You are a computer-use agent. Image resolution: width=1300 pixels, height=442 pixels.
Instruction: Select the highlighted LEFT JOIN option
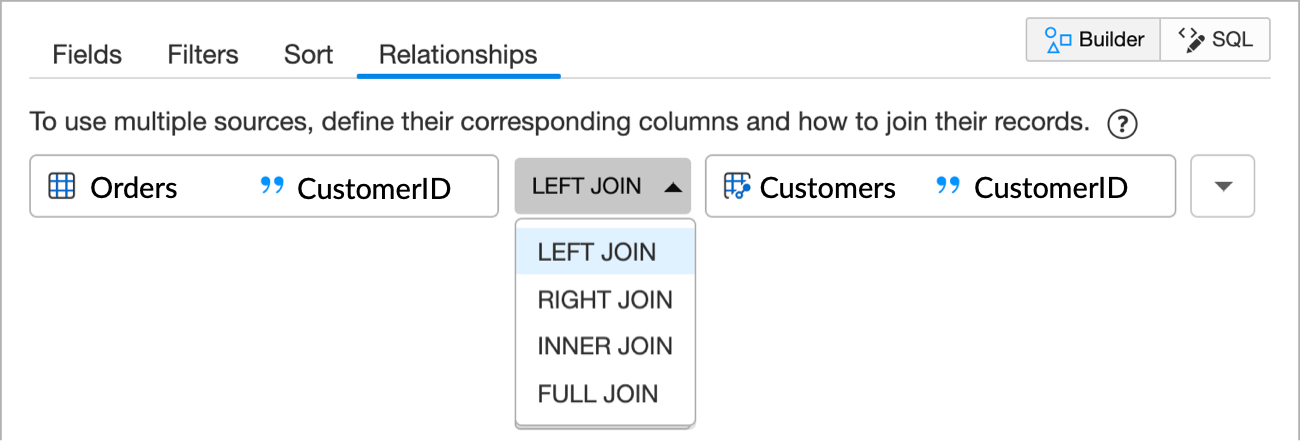[x=597, y=252]
